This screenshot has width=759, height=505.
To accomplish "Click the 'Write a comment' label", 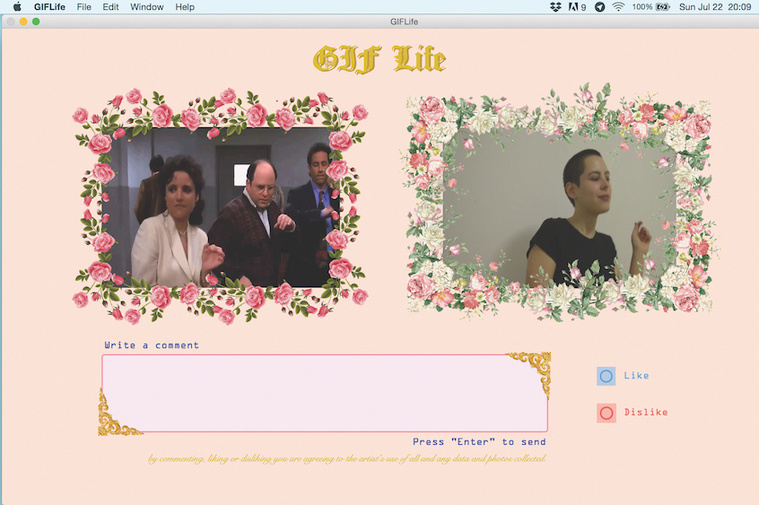I will 152,345.
